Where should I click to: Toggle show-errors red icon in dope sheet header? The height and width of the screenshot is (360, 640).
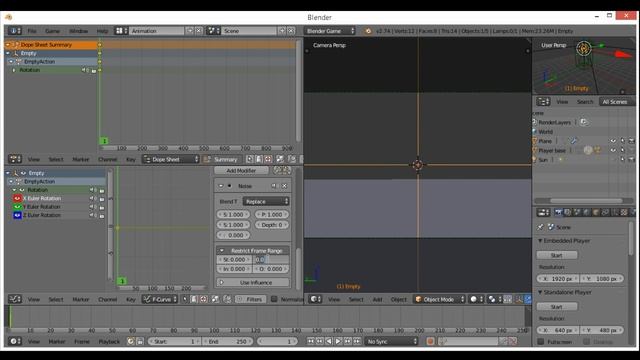tap(268, 159)
